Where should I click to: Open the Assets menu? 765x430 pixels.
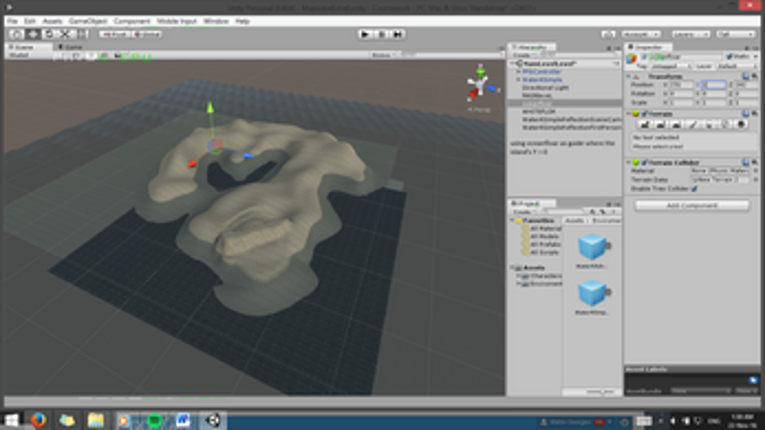(x=52, y=21)
